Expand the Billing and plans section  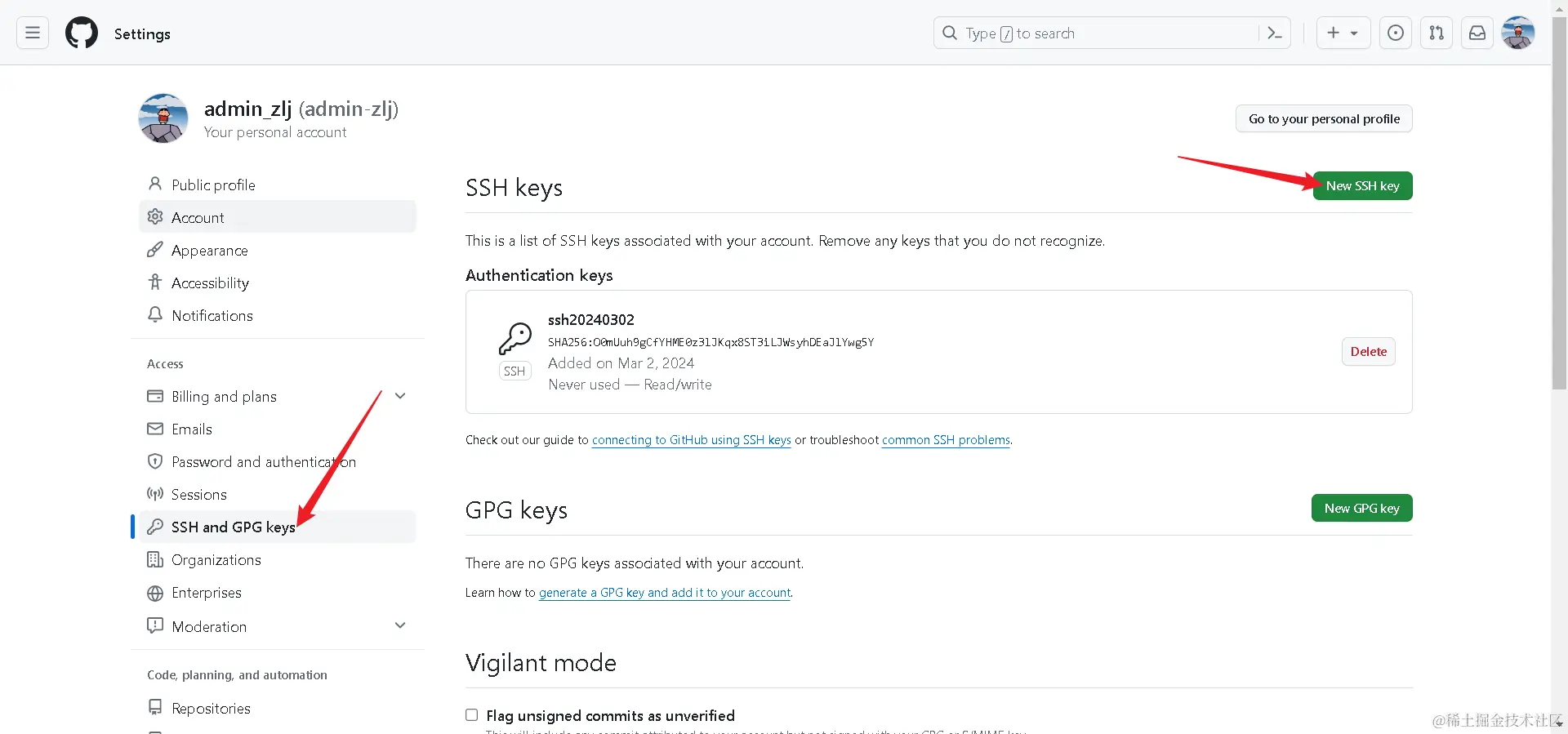(400, 396)
